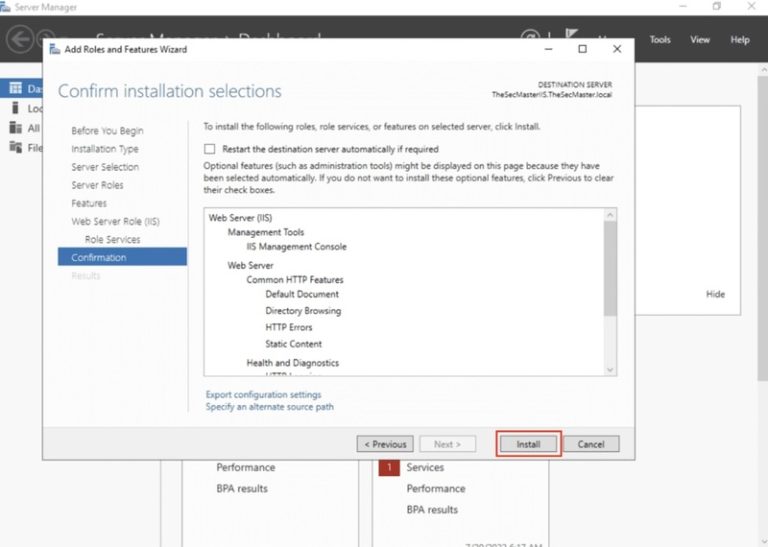Viewport: 768px width, 547px height.
Task: Click the wizard title bar icon
Action: (x=54, y=49)
